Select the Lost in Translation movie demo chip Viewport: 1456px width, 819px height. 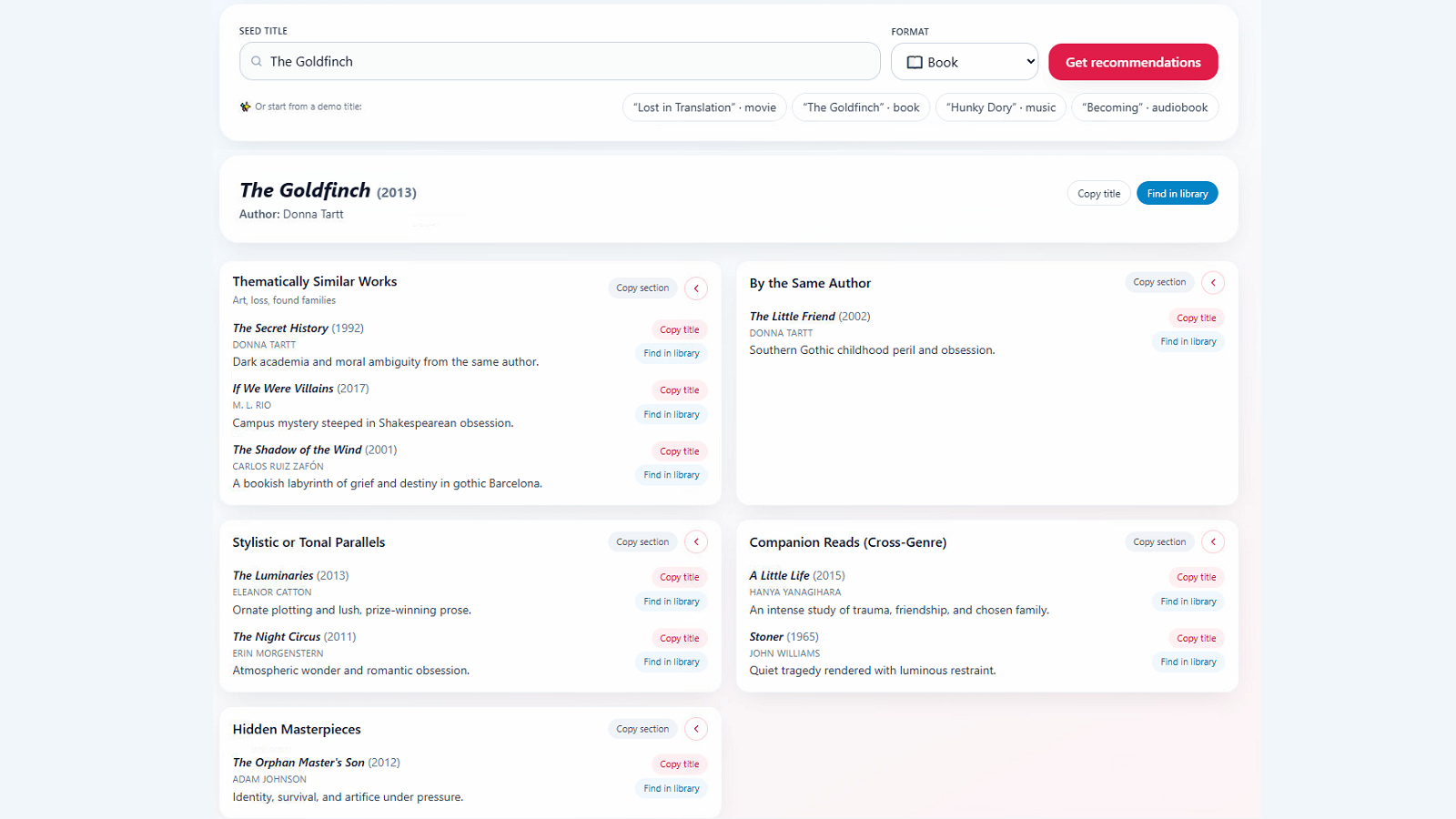pyautogui.click(x=703, y=106)
